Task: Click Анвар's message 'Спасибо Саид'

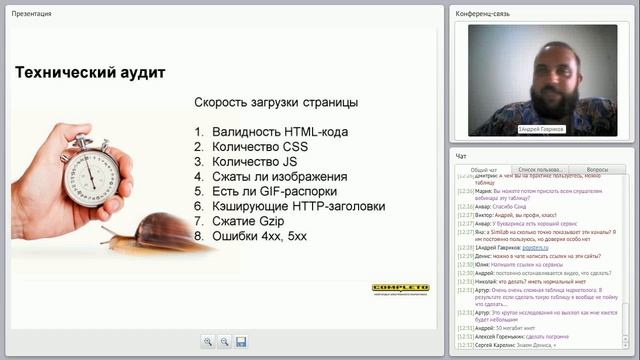Action: pos(491,207)
